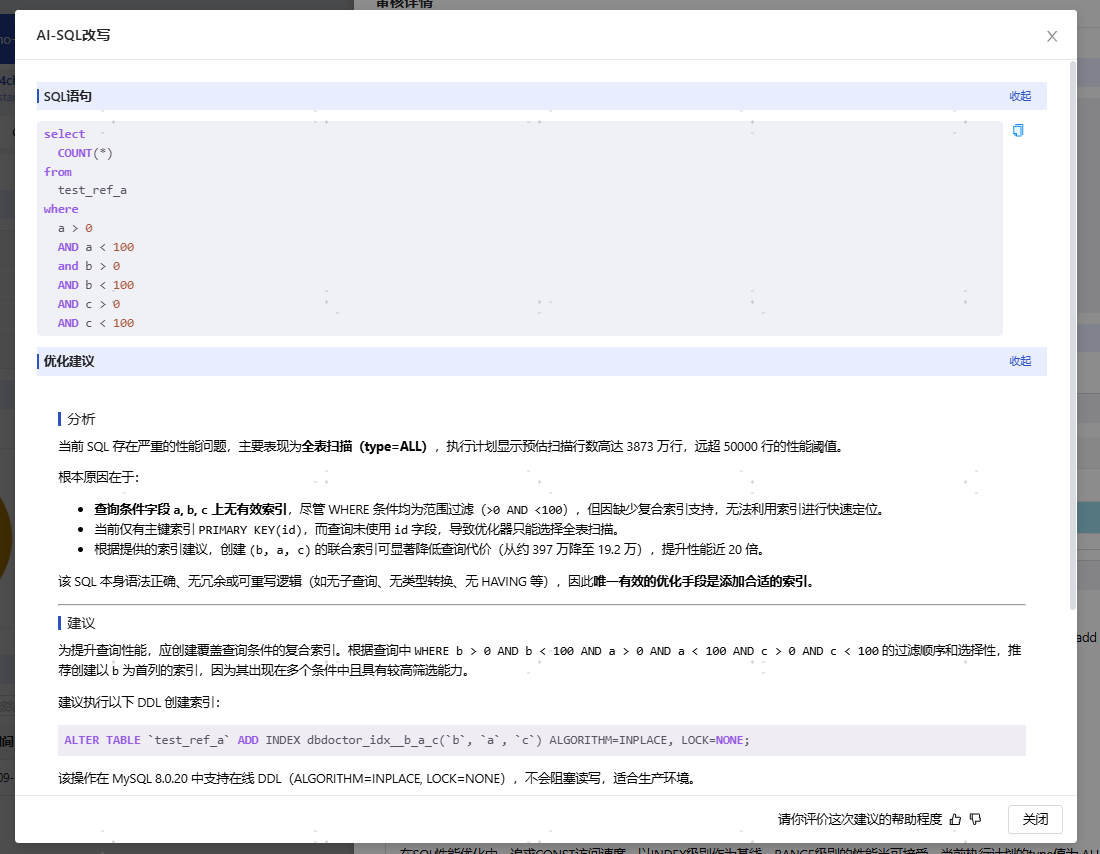Click the test_ref_a table name in SQL
The image size is (1100, 854).
click(92, 190)
